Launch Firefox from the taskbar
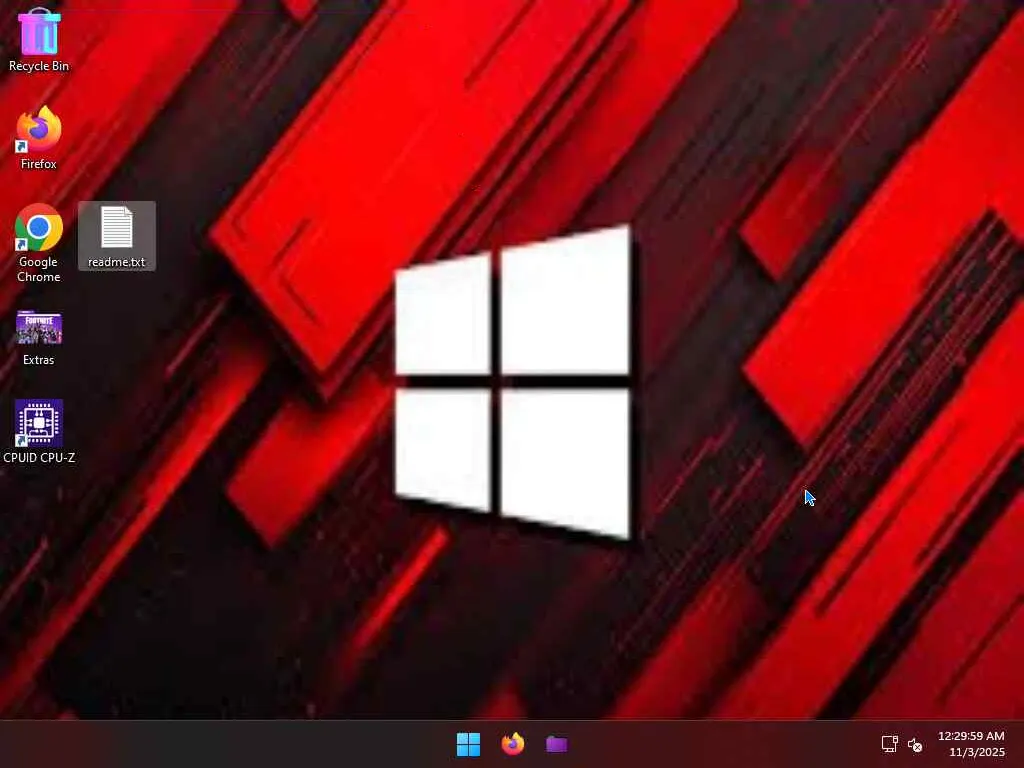 coord(513,744)
